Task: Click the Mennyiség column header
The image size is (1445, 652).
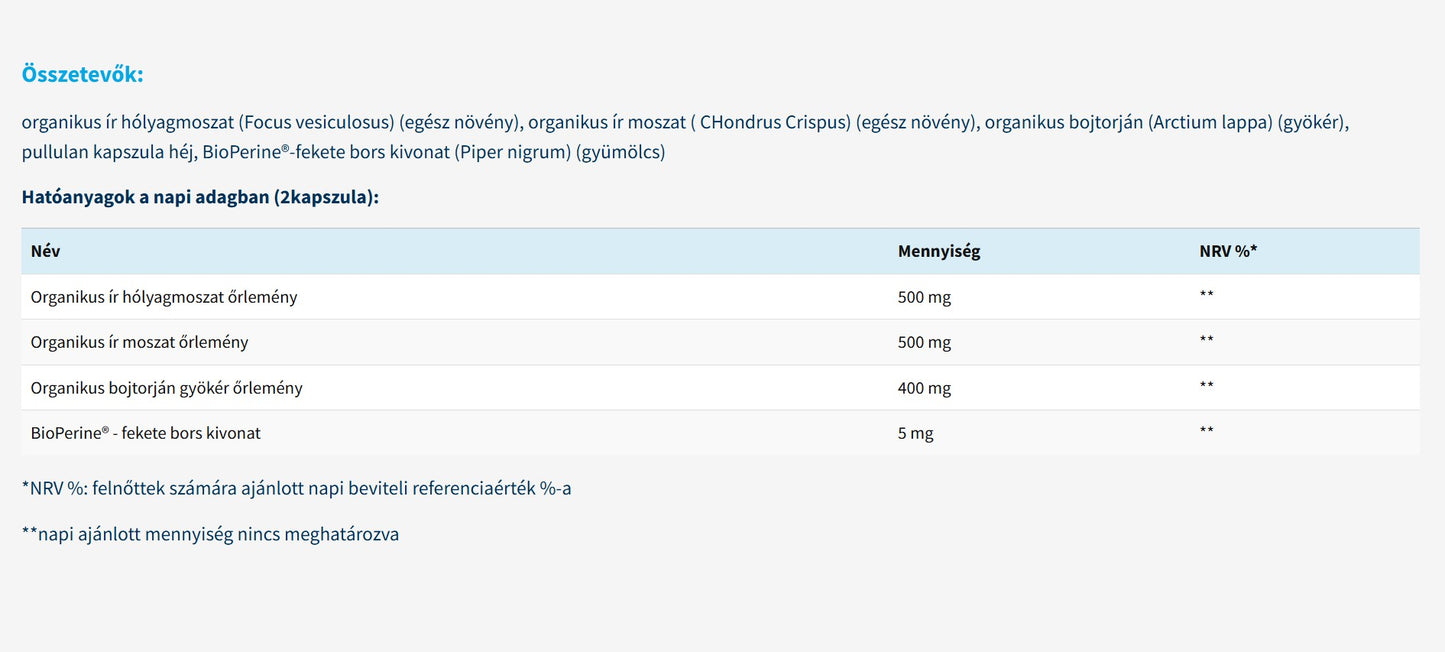Action: 938,251
